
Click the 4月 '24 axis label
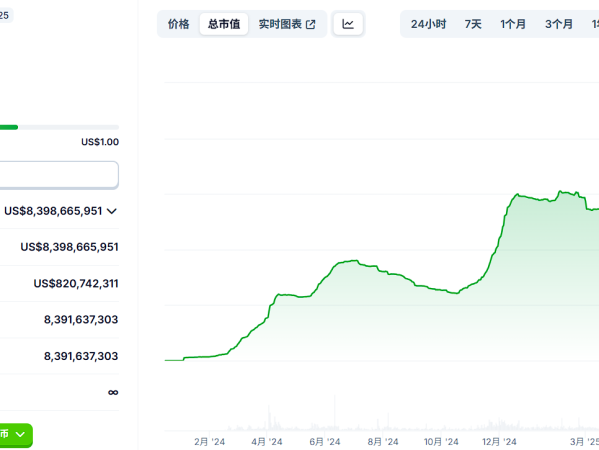point(267,442)
